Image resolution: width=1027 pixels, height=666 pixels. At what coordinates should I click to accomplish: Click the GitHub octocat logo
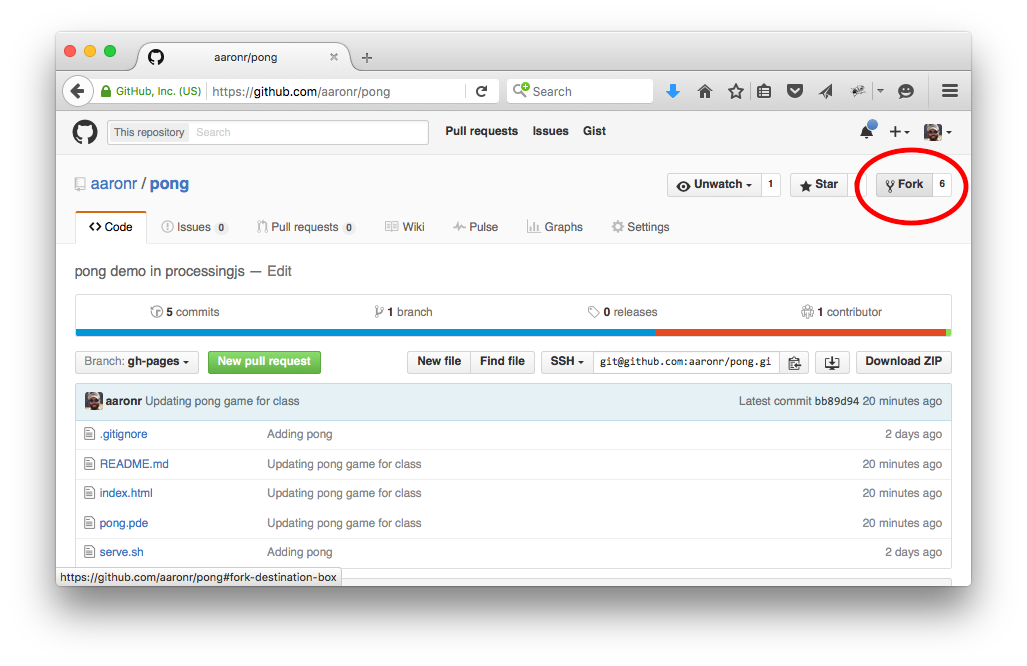[x=85, y=132]
